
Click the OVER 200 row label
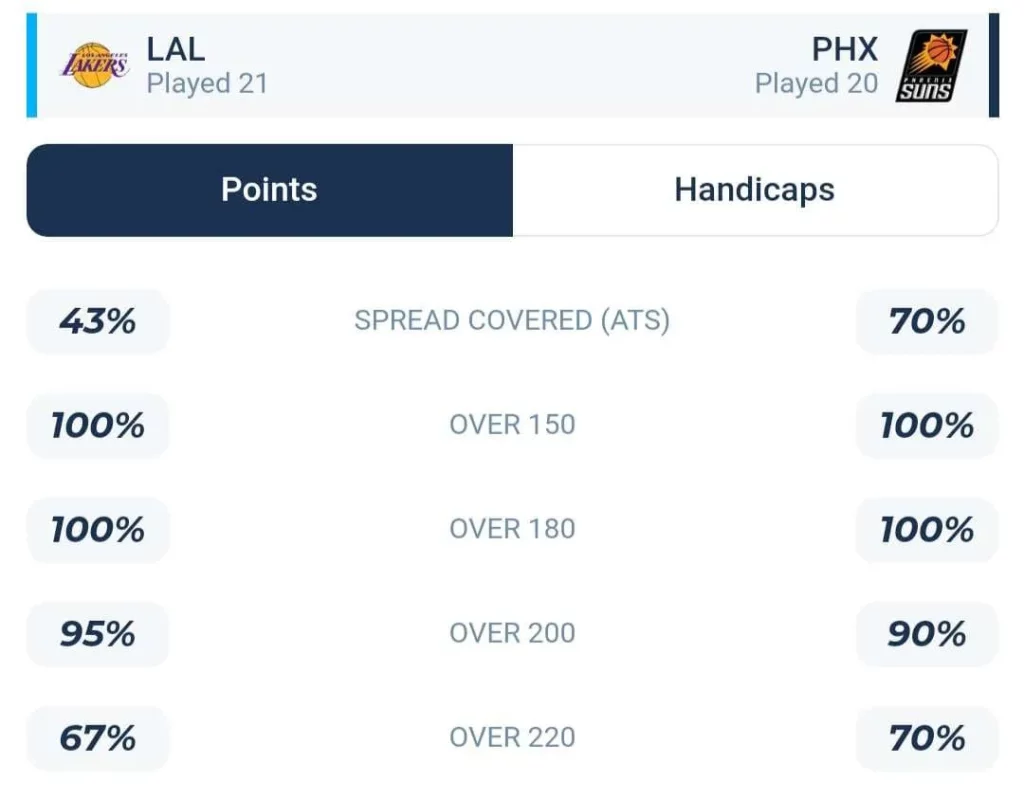[512, 633]
